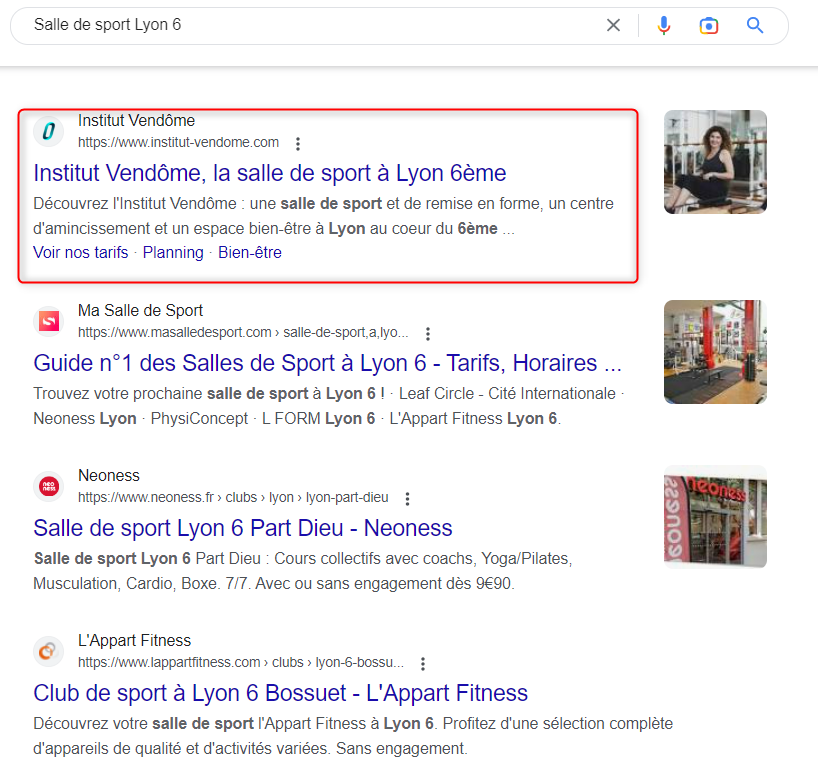
Task: Follow the 'Bien-être' sitelink
Action: [250, 252]
